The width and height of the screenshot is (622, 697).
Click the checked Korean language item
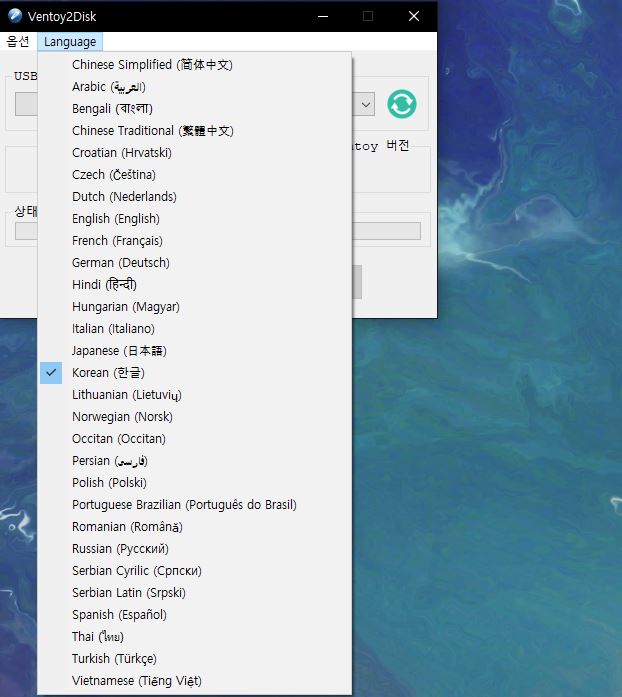195,373
